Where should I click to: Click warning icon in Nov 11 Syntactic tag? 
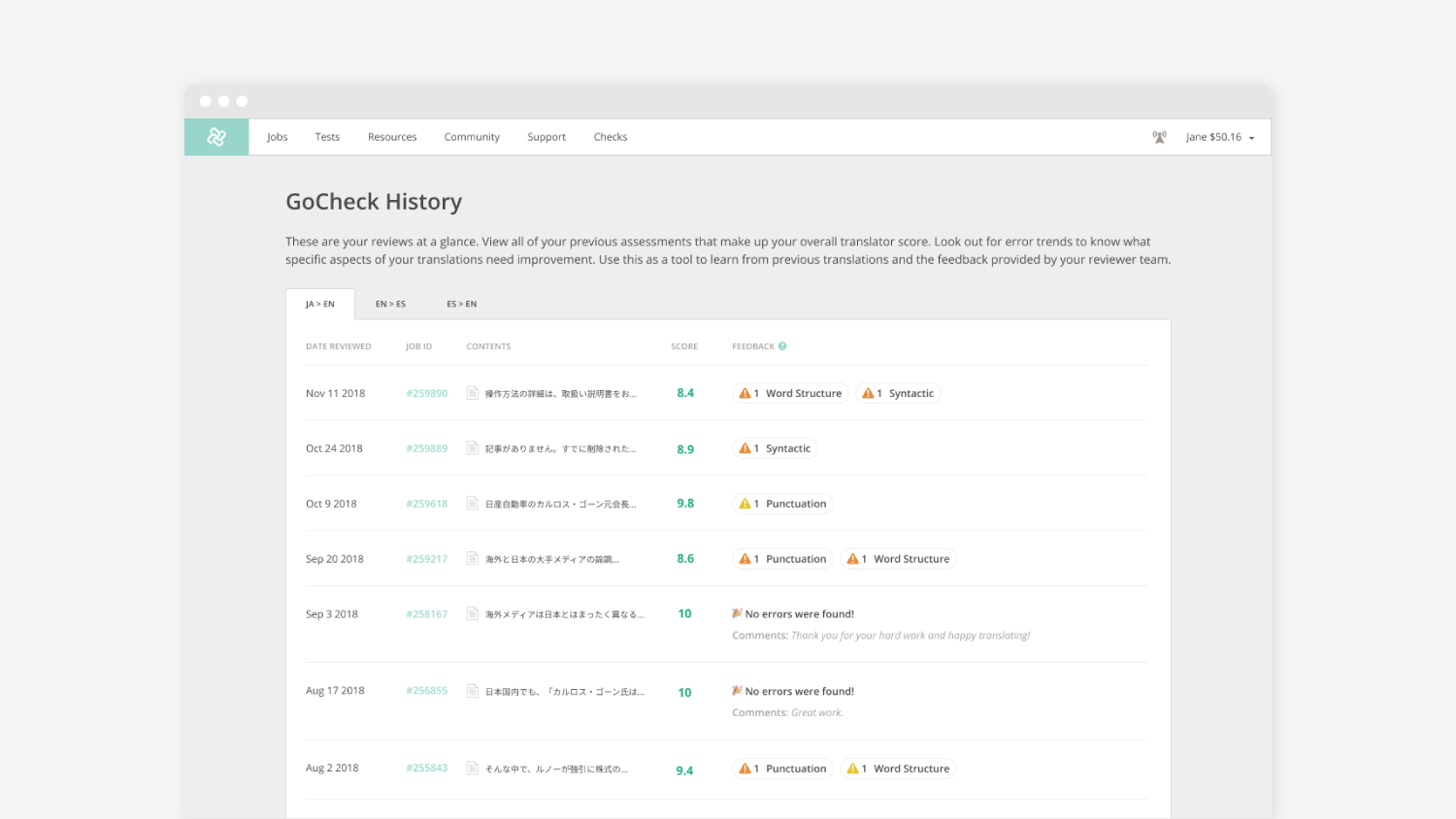868,393
